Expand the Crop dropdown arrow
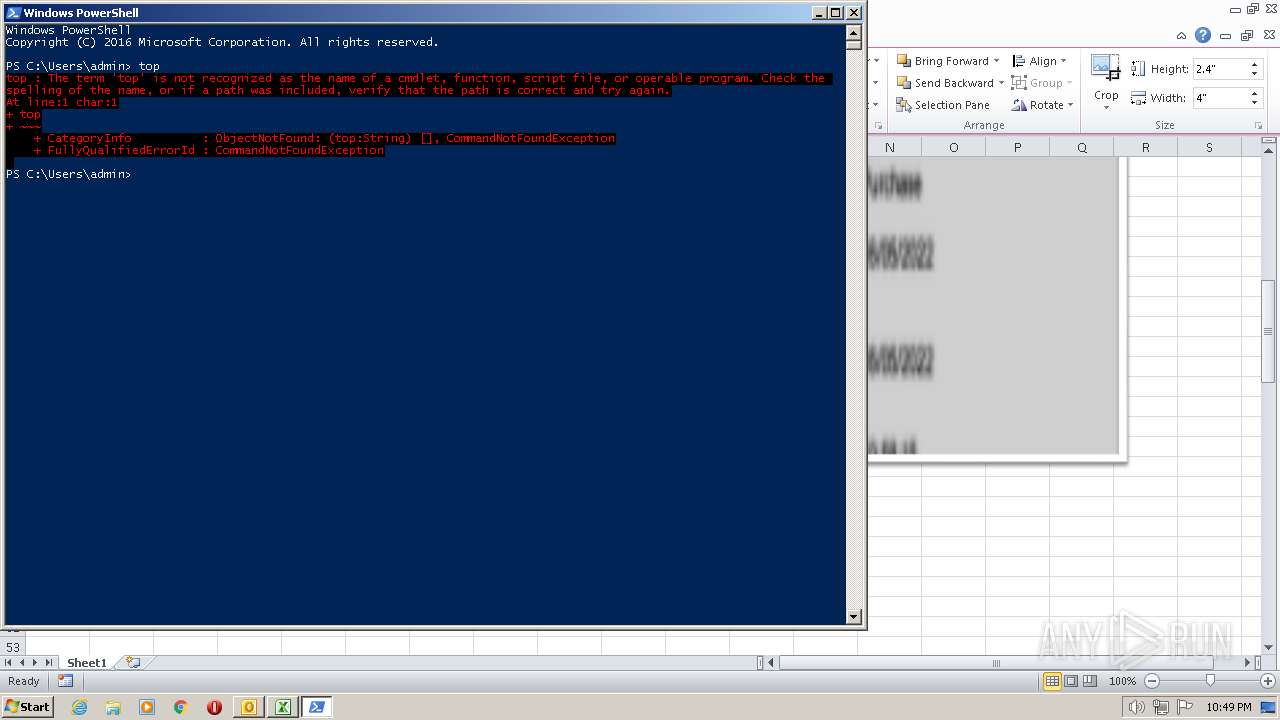 [1106, 106]
